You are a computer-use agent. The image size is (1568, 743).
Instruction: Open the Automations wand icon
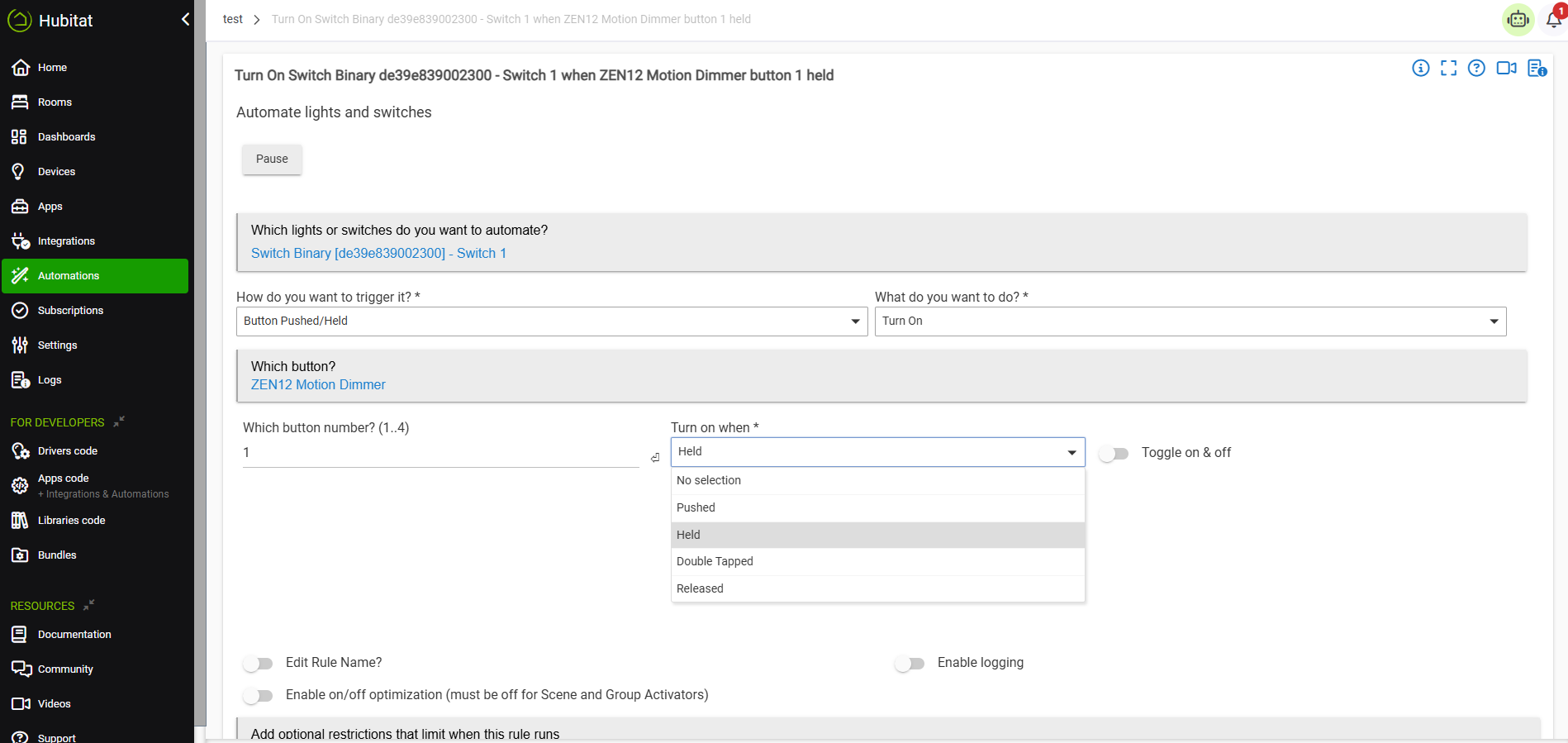[20, 276]
